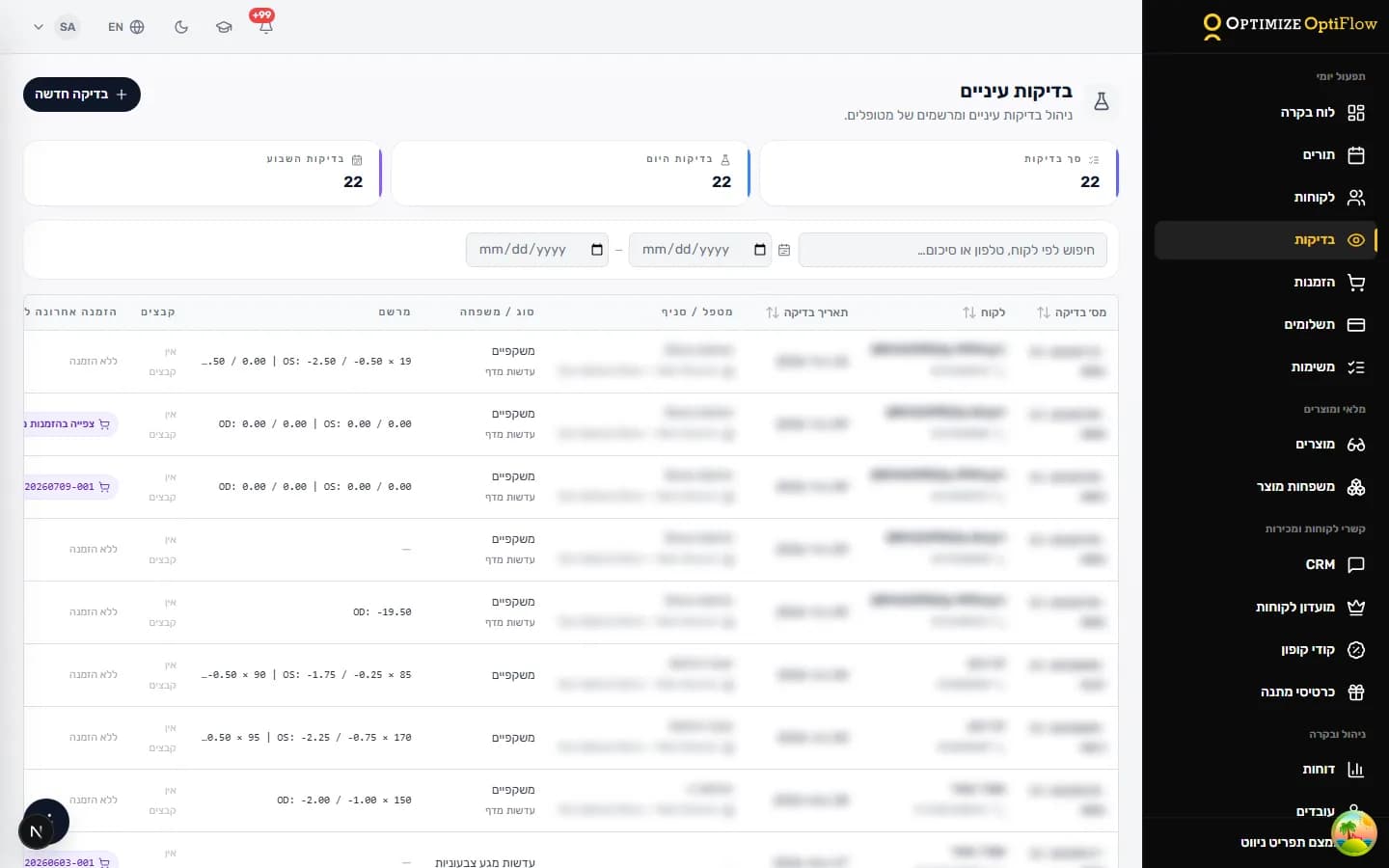
Task: Click the flask icon beside בדיקות עיניים title
Action: [x=1102, y=101]
